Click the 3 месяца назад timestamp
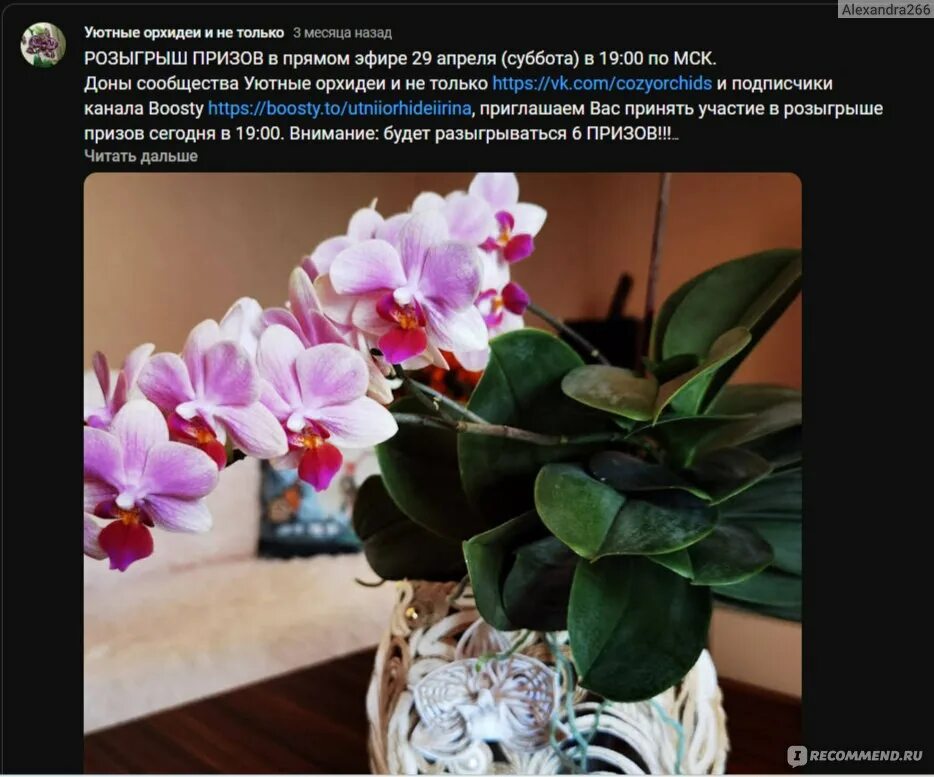934x777 pixels. click(x=342, y=33)
